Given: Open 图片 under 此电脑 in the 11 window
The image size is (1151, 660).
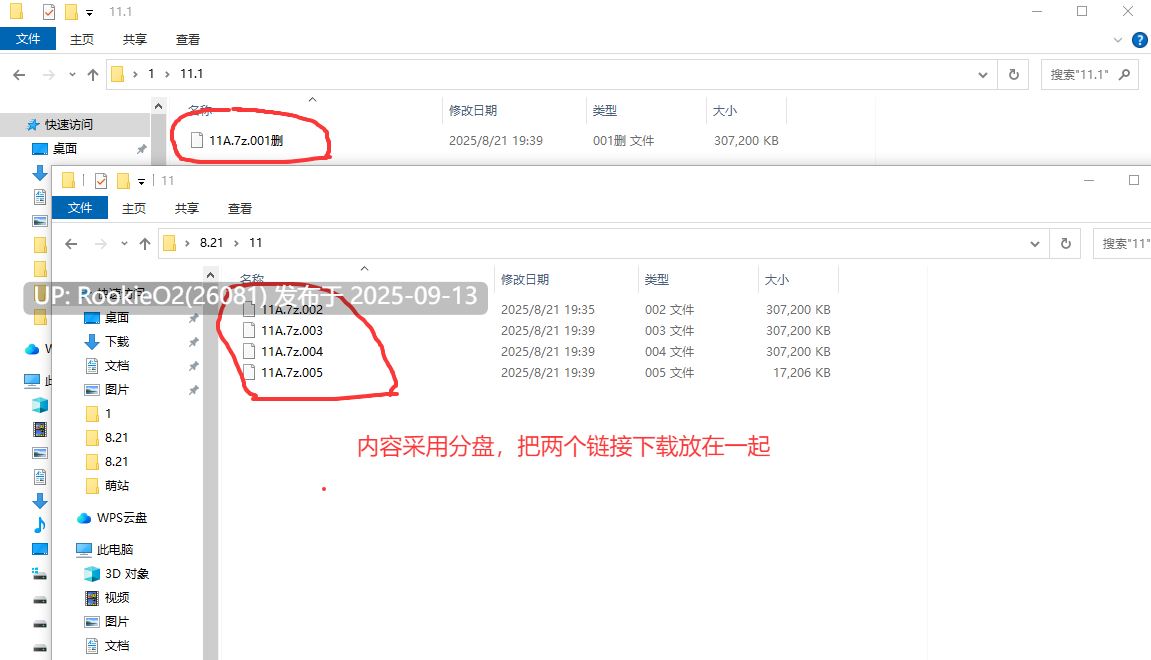Looking at the screenshot, I should tap(117, 621).
